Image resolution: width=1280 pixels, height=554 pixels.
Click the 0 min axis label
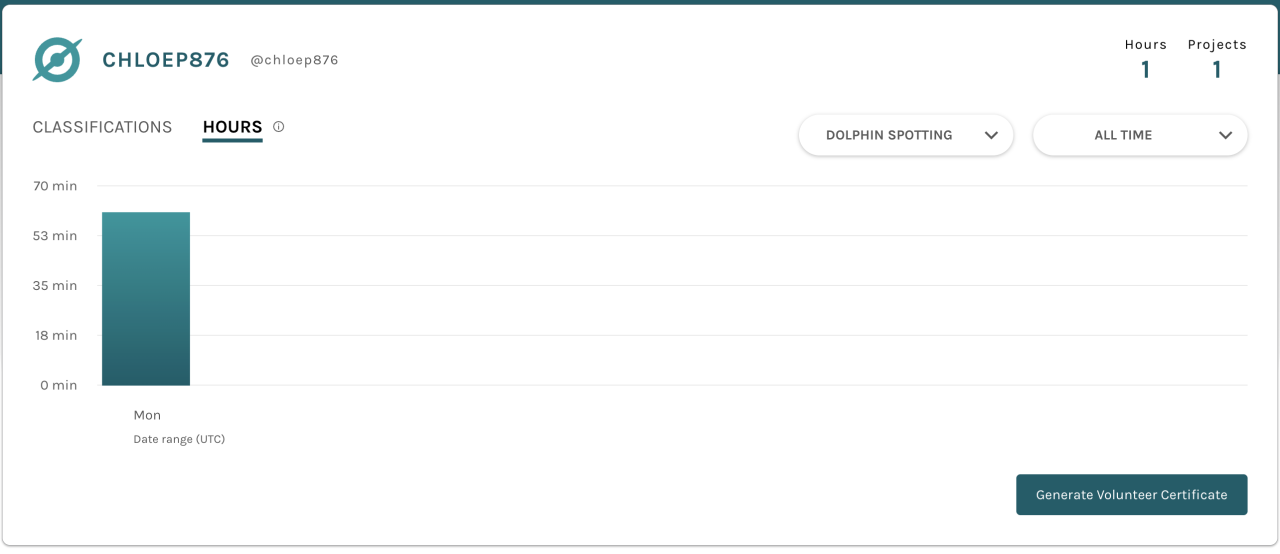pyautogui.click(x=58, y=385)
